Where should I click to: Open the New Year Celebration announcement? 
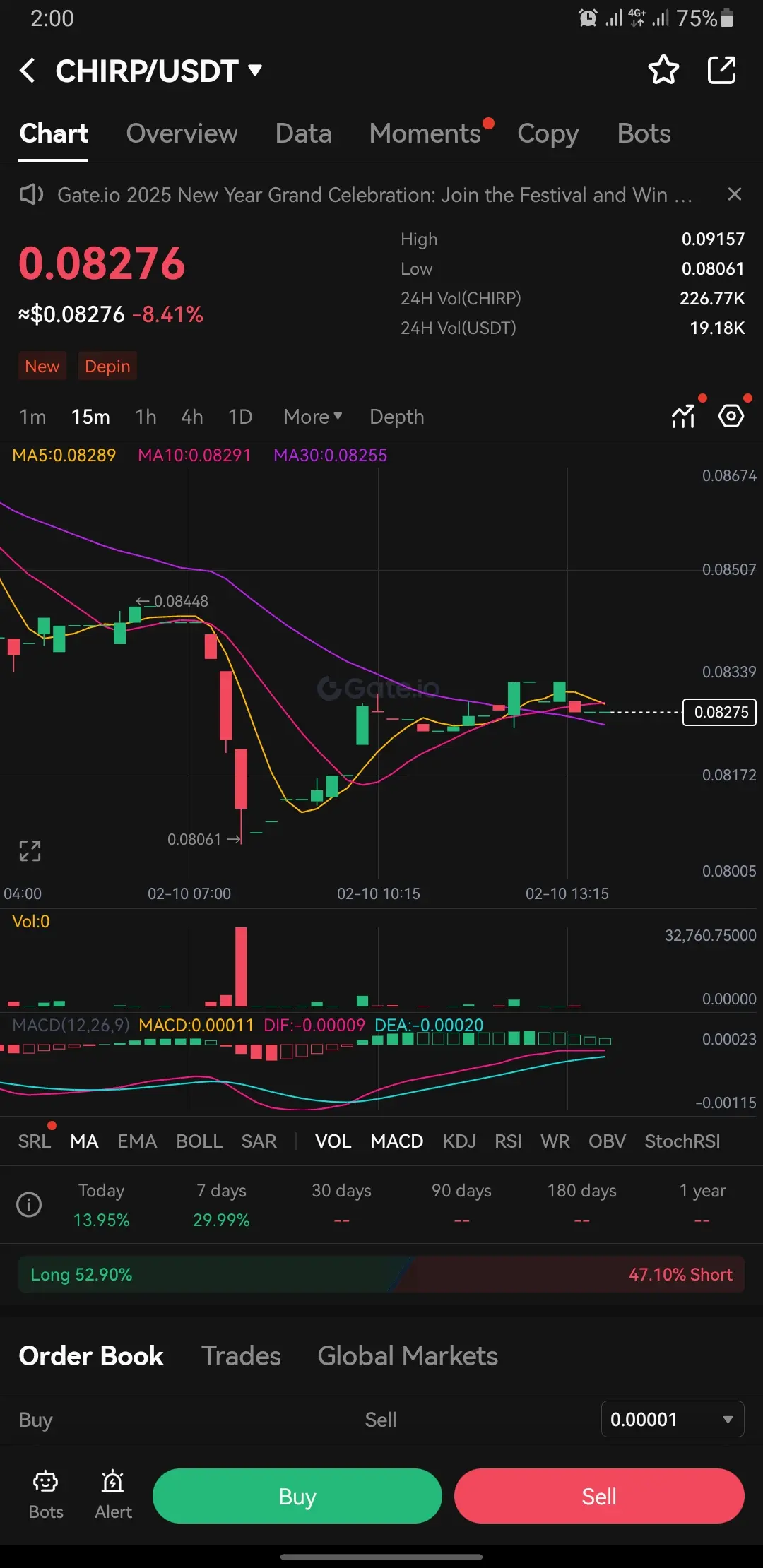(374, 194)
